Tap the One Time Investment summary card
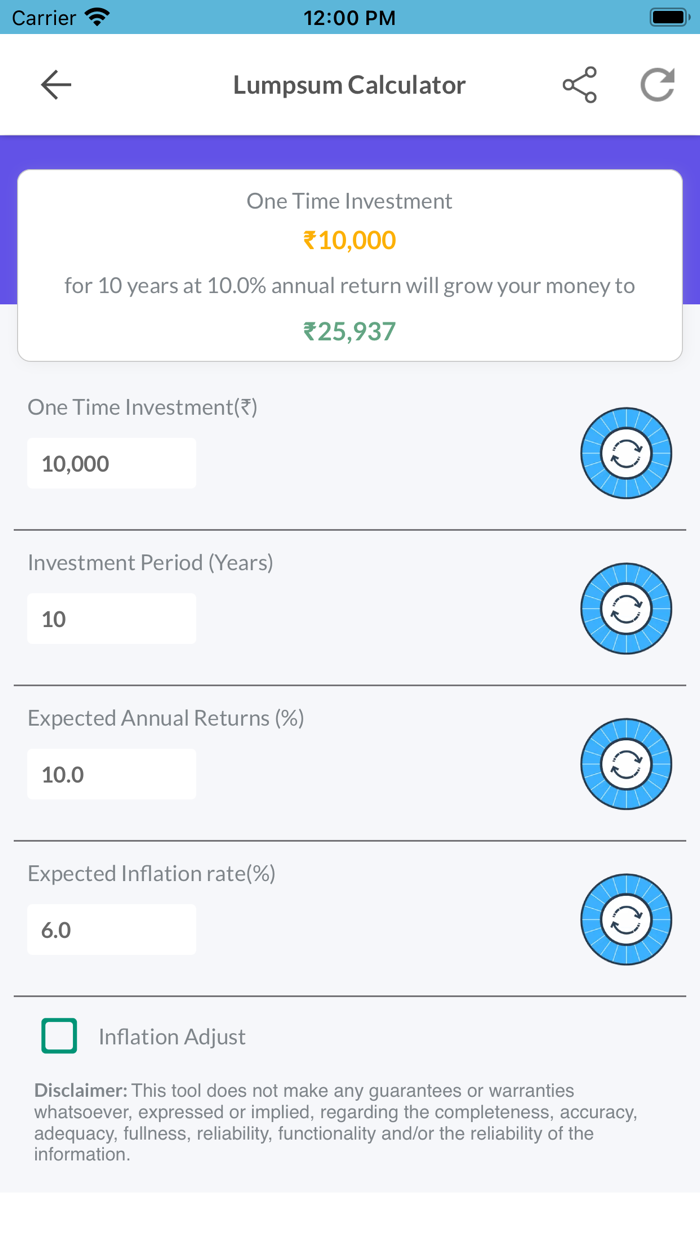 350,266
